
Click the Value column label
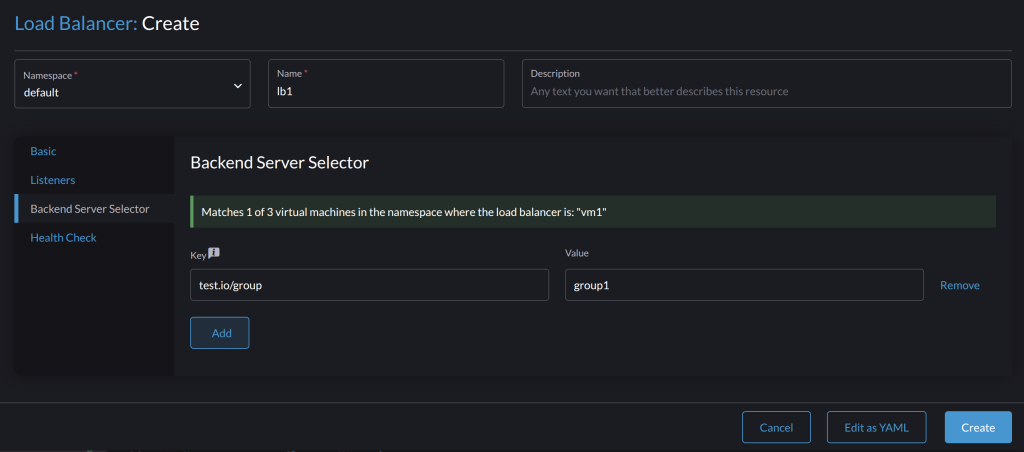click(x=579, y=254)
